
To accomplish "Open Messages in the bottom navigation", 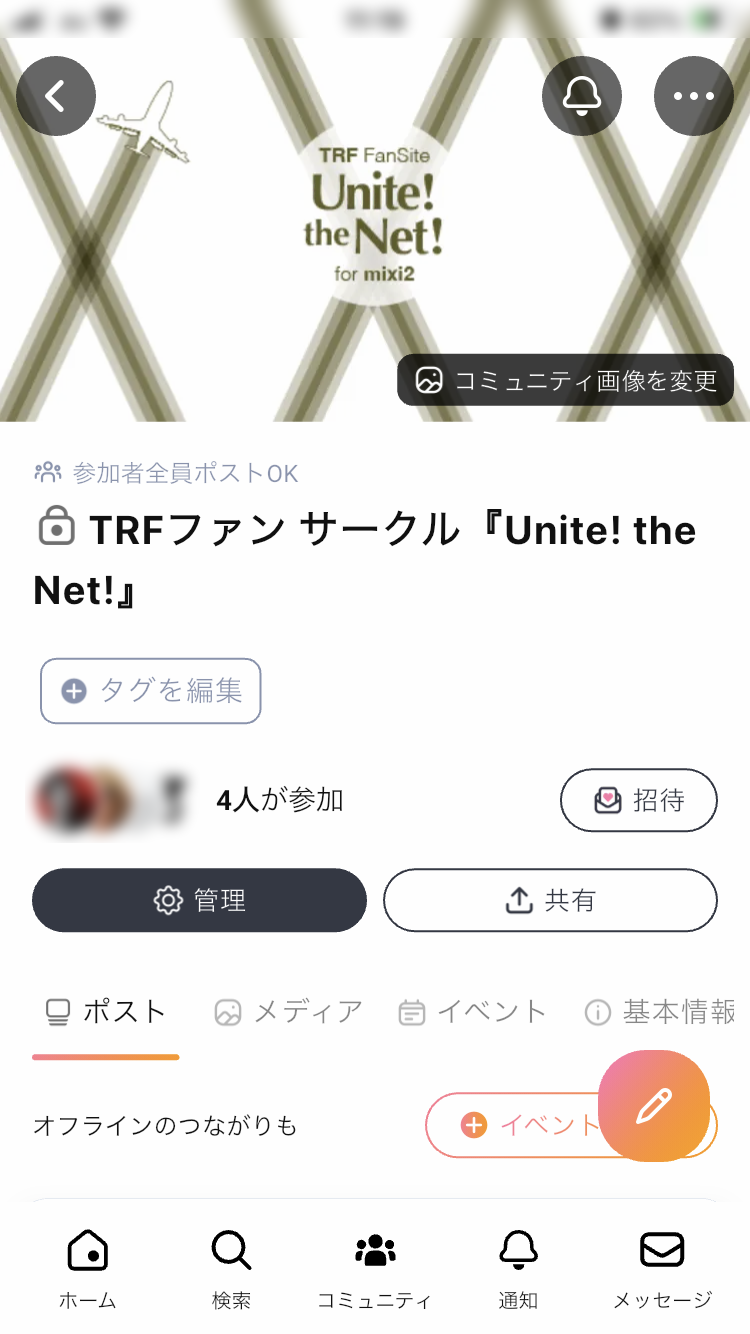I will (x=662, y=1268).
